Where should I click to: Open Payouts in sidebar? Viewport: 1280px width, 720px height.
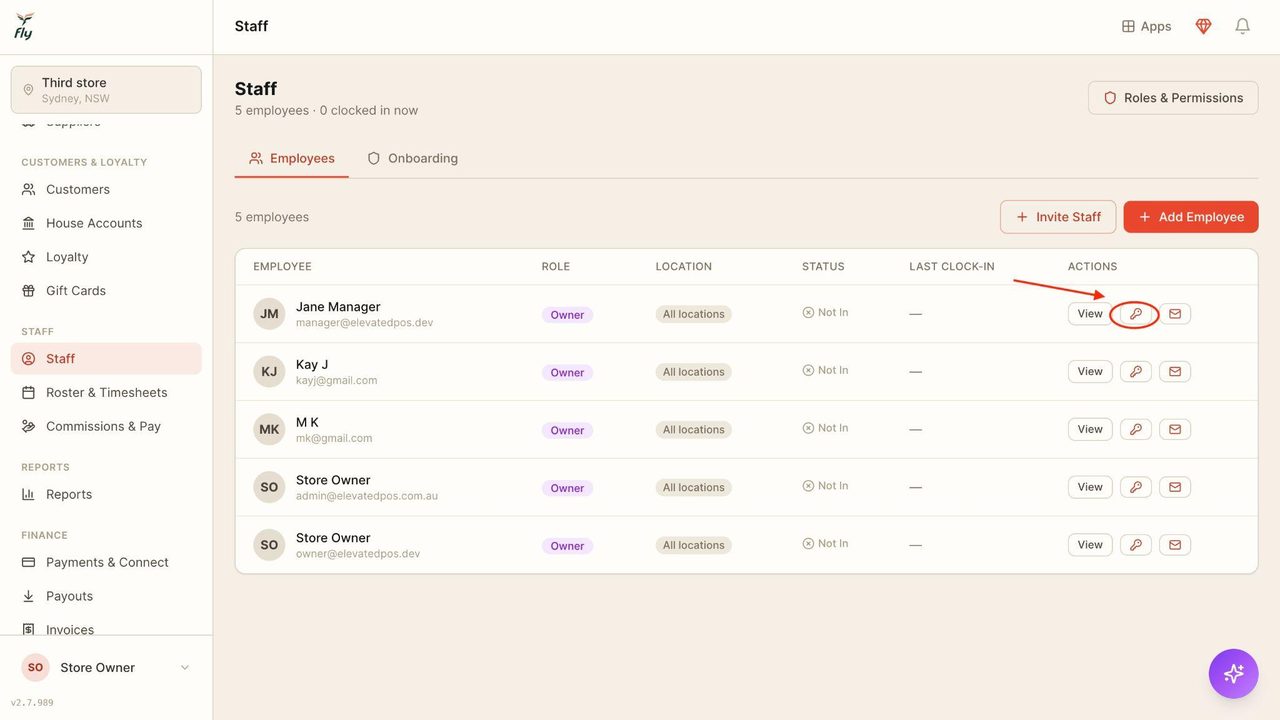click(106, 597)
